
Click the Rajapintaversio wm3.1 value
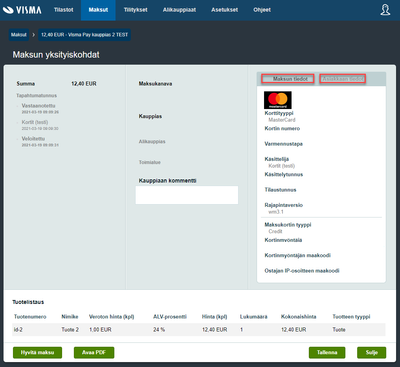[276, 212]
